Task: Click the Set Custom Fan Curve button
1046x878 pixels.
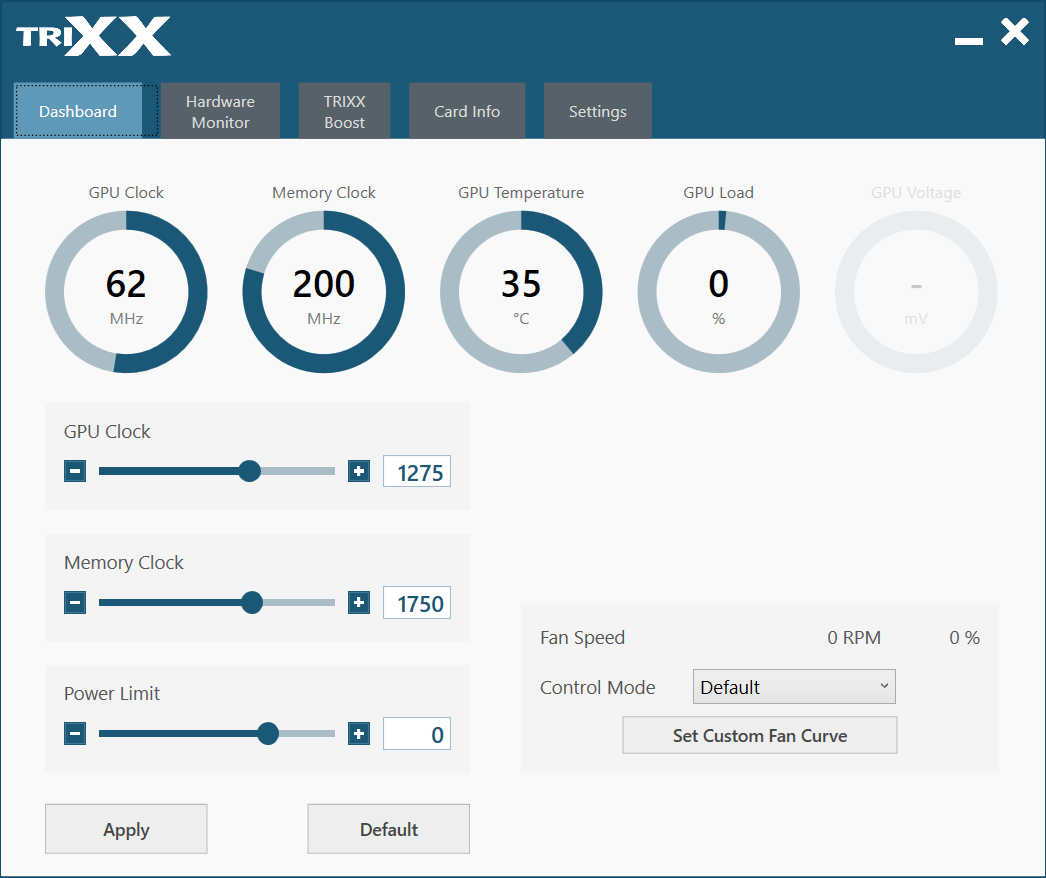Action: pos(760,735)
